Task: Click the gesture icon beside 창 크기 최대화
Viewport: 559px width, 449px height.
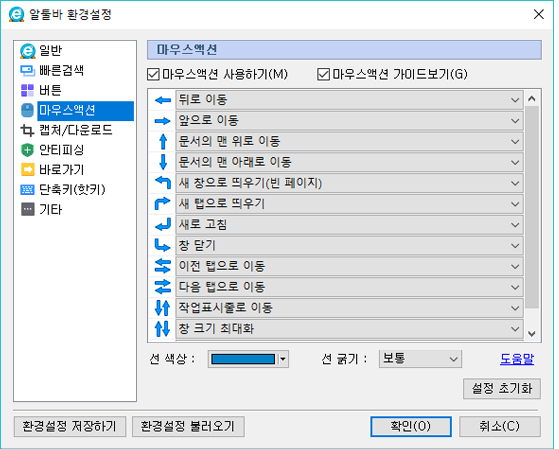Action: click(x=163, y=328)
